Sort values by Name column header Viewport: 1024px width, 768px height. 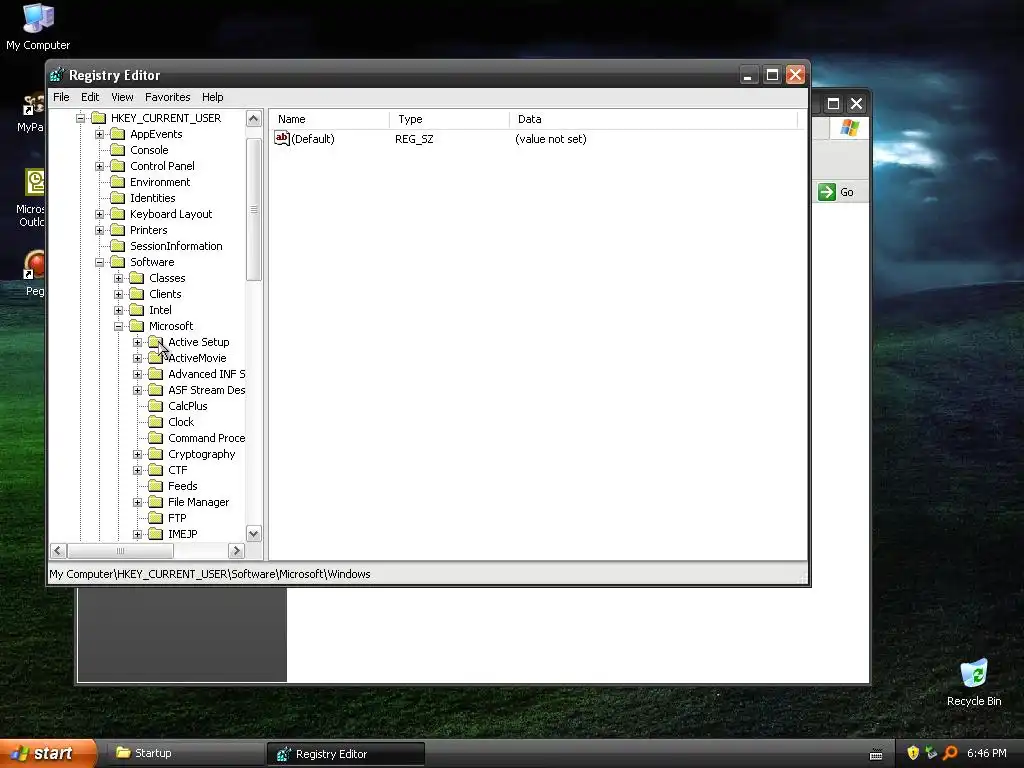330,119
